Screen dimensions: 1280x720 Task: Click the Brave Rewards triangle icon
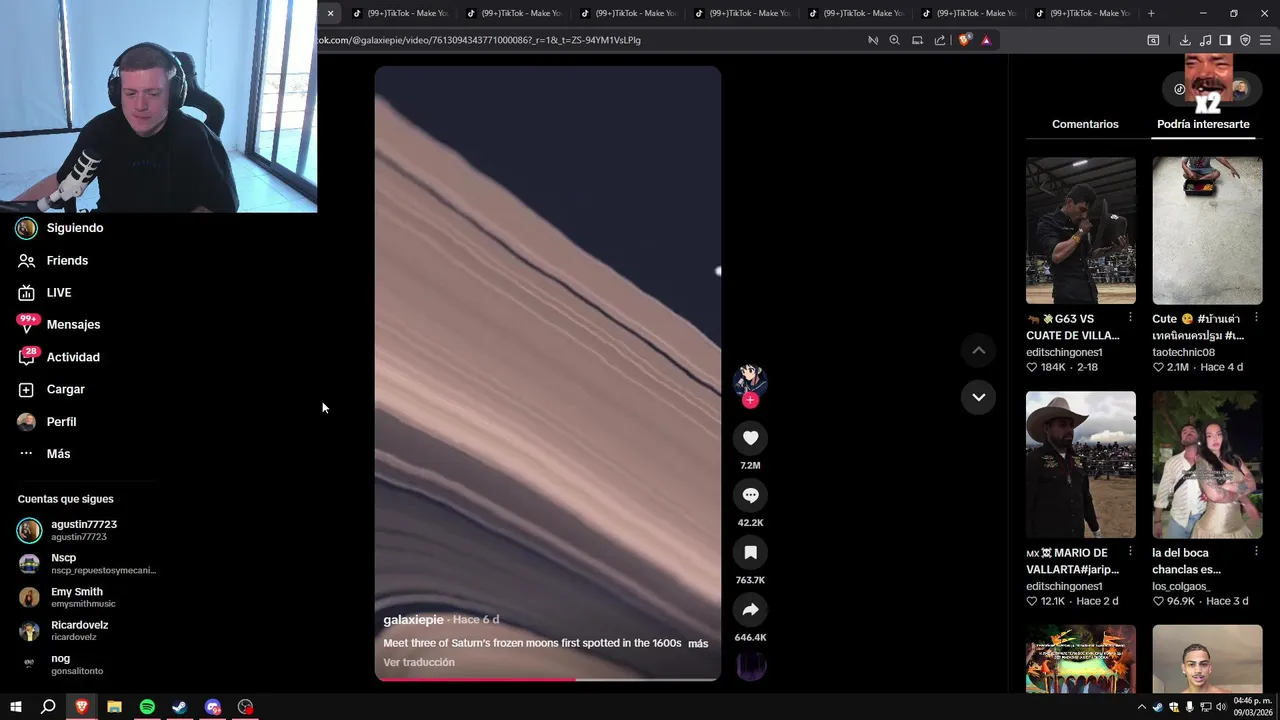tap(986, 40)
